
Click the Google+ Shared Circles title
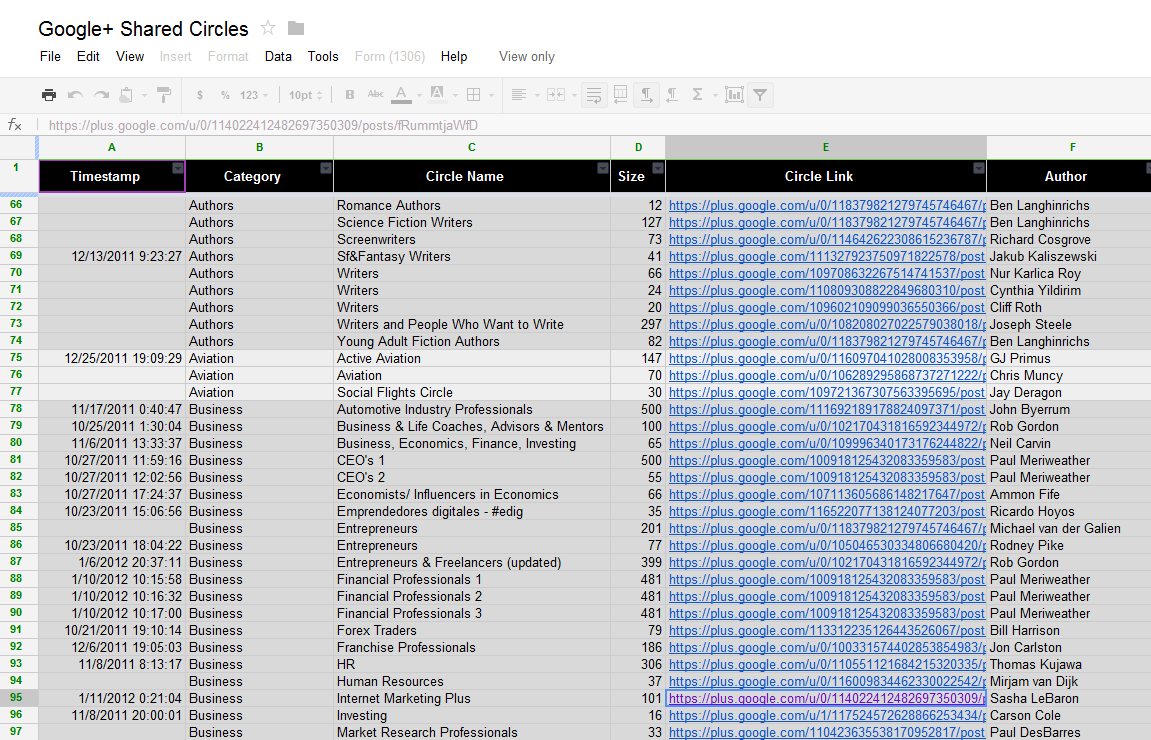[143, 29]
